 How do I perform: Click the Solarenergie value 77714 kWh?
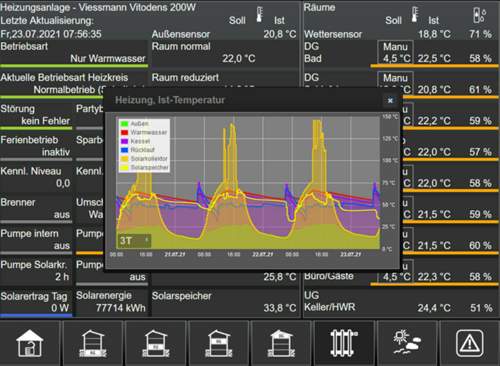(x=121, y=308)
